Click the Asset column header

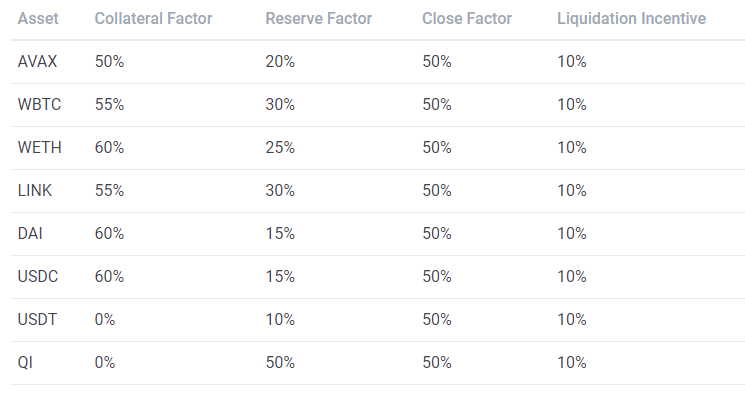coord(38,19)
